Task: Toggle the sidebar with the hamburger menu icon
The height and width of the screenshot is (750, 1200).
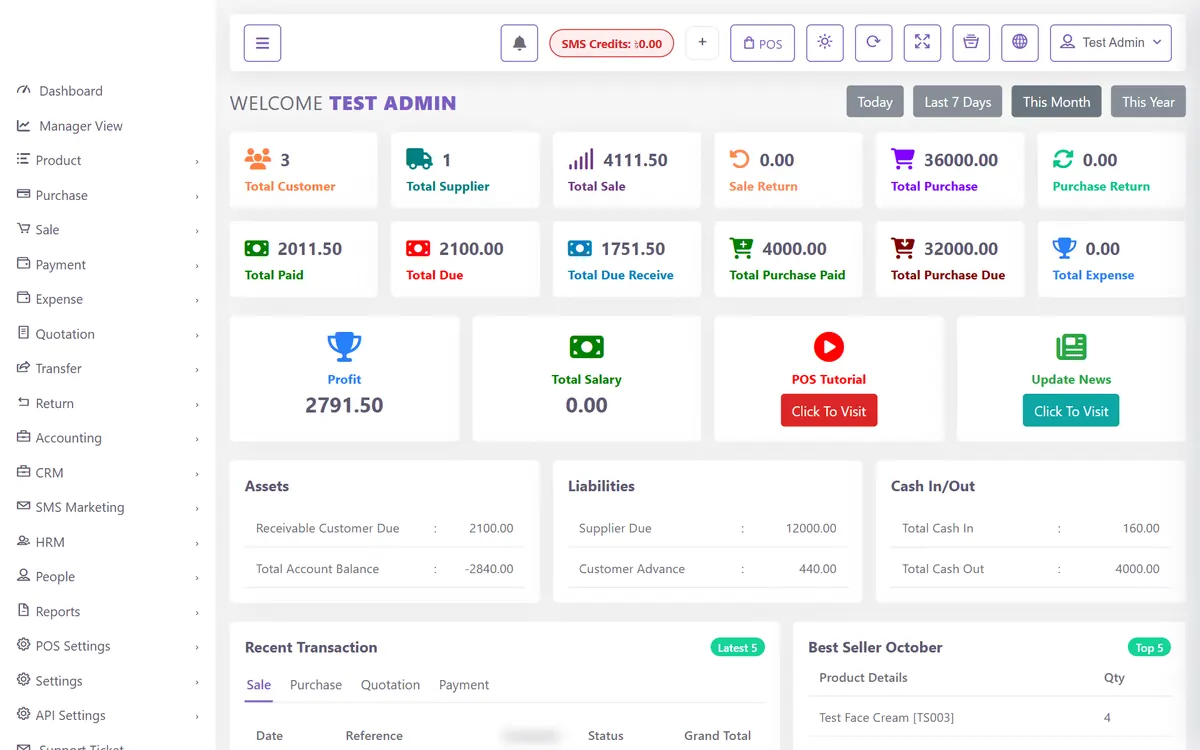Action: 262,43
